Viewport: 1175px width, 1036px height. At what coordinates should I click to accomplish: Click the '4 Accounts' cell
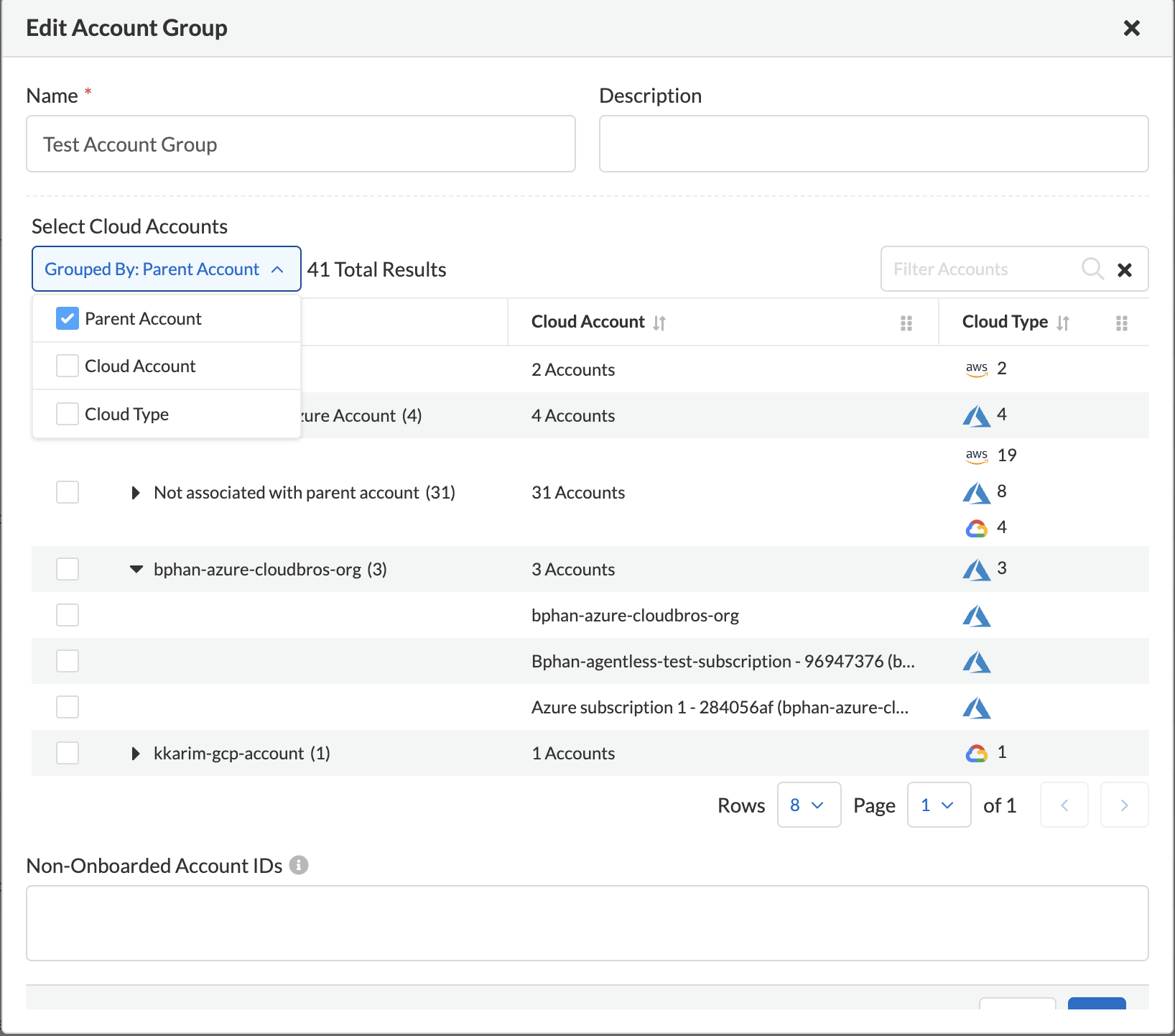point(573,416)
